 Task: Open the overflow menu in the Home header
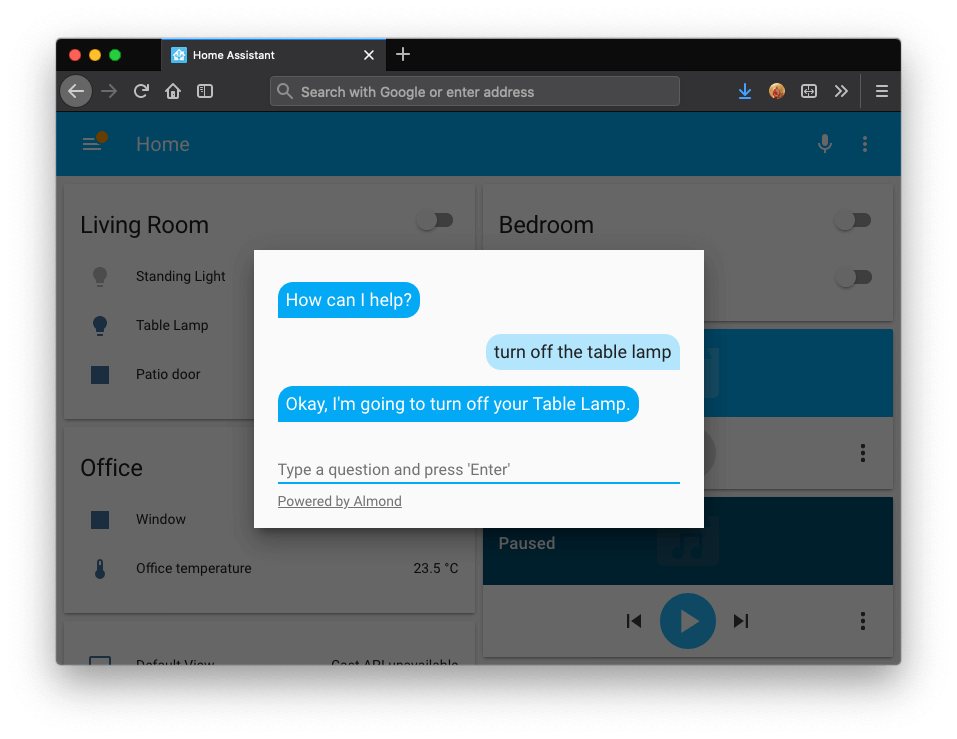coord(864,143)
